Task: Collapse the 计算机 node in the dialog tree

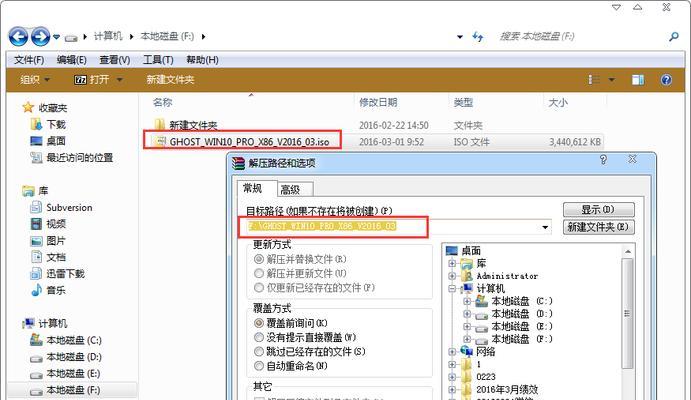Action: (452, 289)
